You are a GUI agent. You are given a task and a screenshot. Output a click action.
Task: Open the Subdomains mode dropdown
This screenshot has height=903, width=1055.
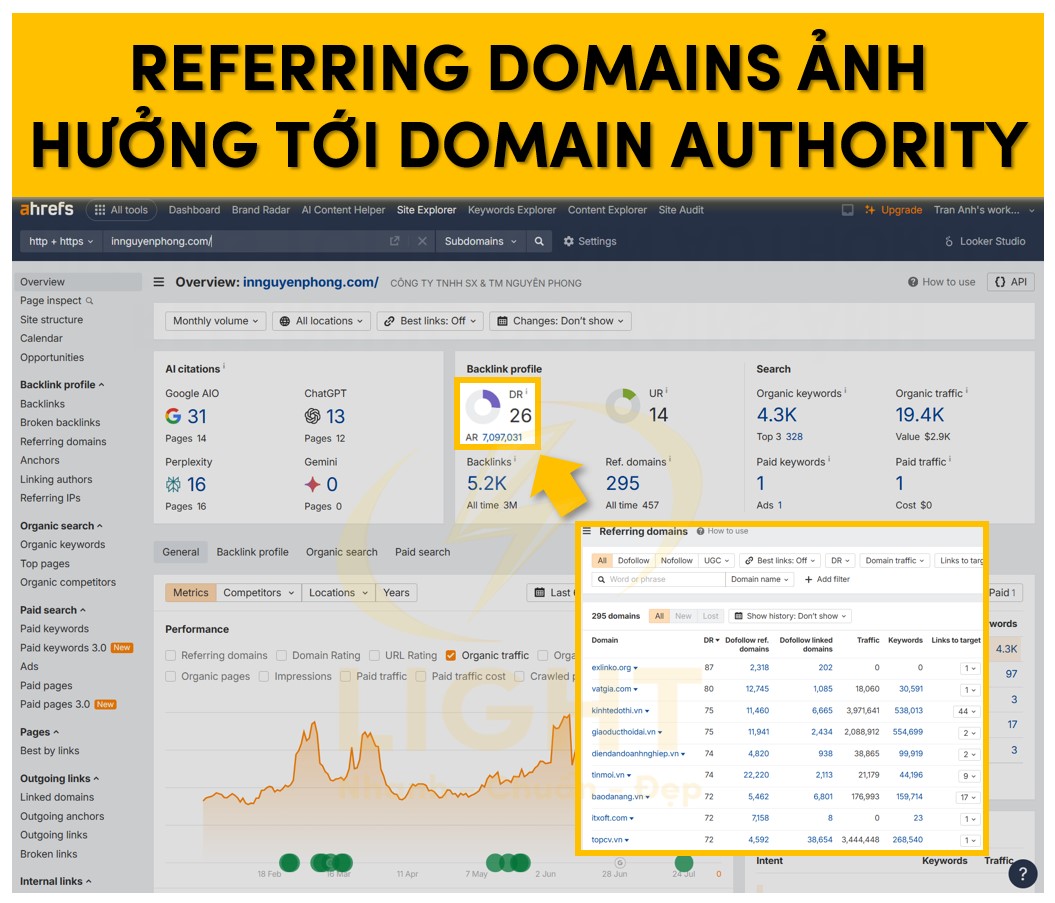pyautogui.click(x=480, y=241)
